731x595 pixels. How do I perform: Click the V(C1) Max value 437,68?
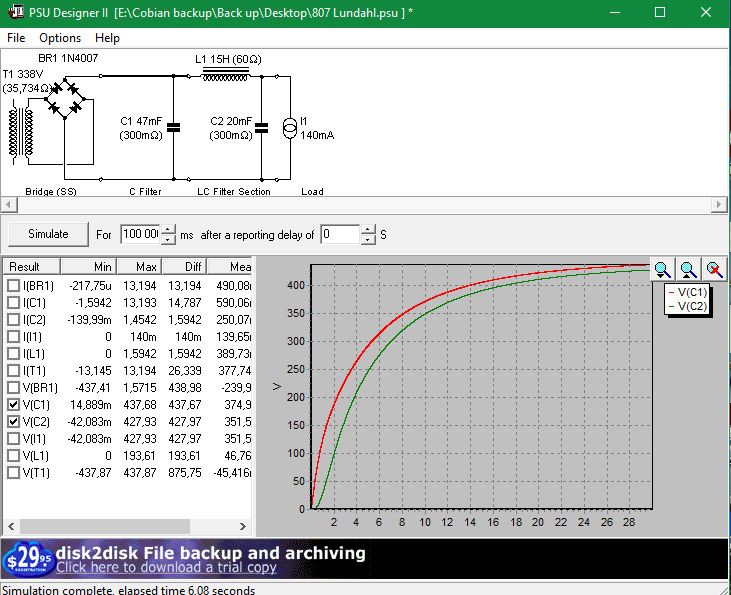tap(140, 405)
